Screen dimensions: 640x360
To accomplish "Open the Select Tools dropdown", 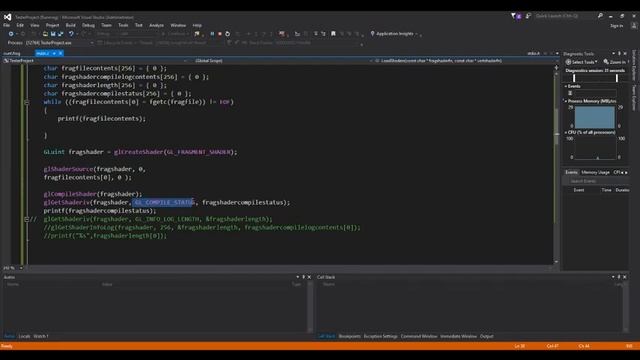I will (x=582, y=62).
